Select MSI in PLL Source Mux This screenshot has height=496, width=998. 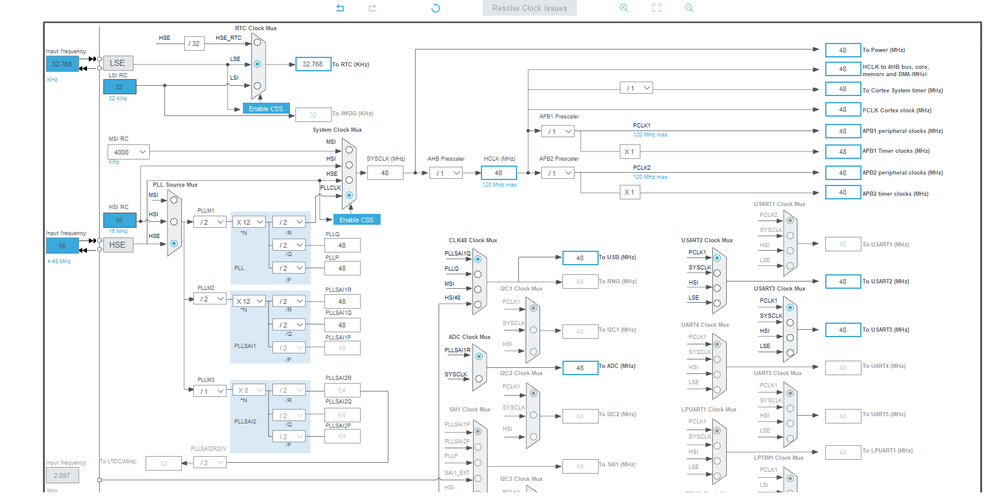click(174, 201)
